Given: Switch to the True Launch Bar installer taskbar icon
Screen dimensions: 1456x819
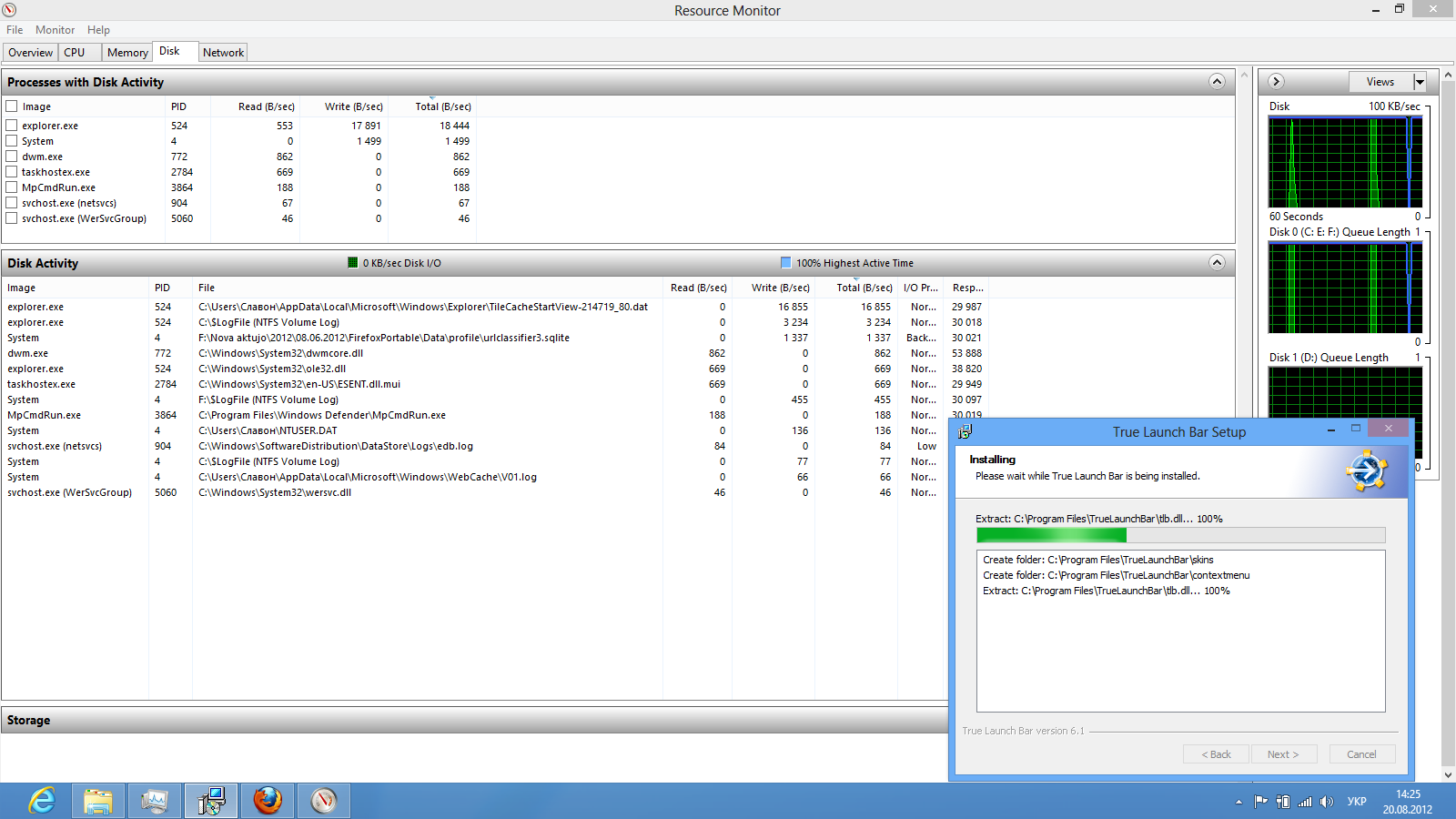Looking at the screenshot, I should 211,801.
